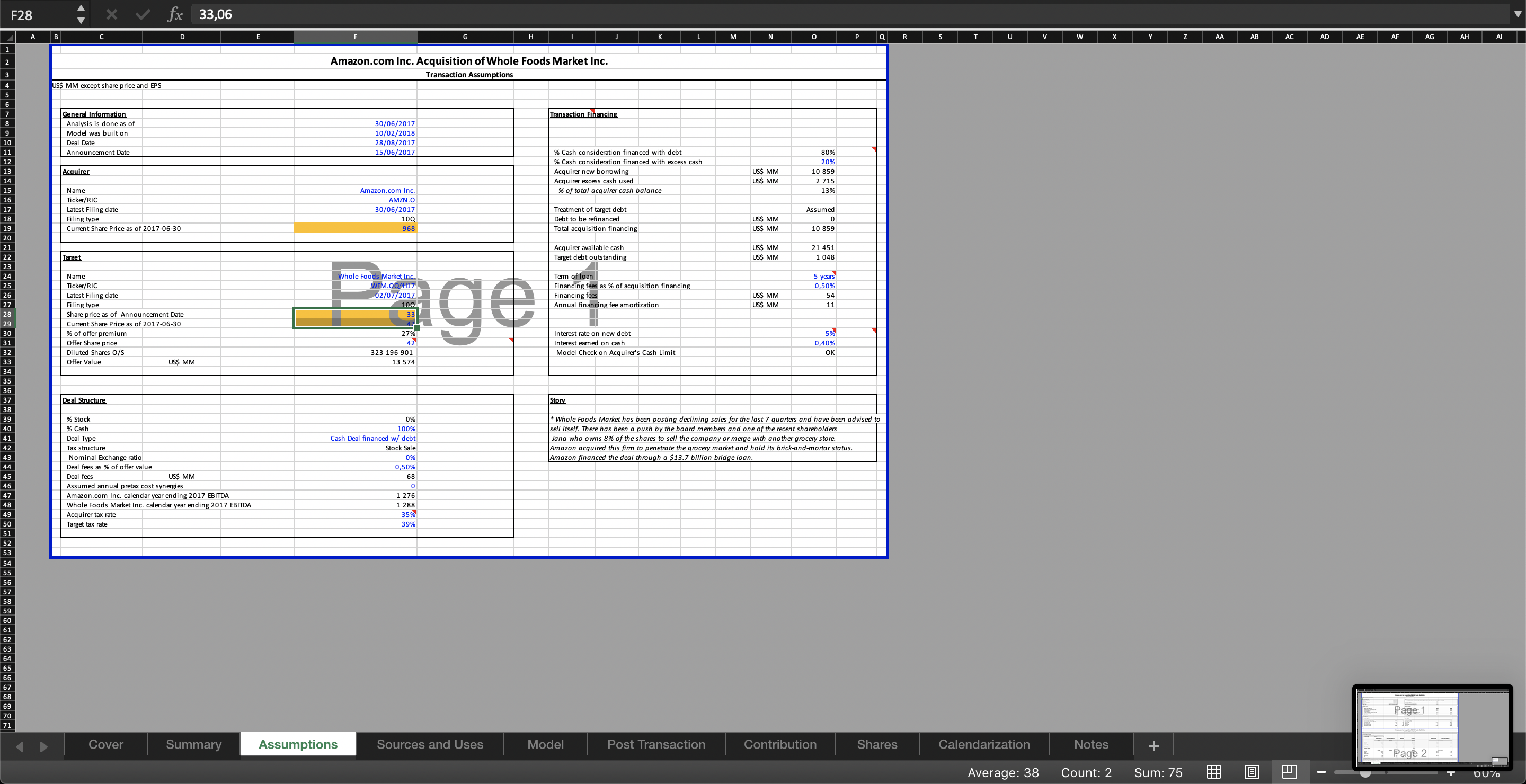Confirm entry with the checkmark icon
The width and height of the screenshot is (1526, 784).
point(143,14)
